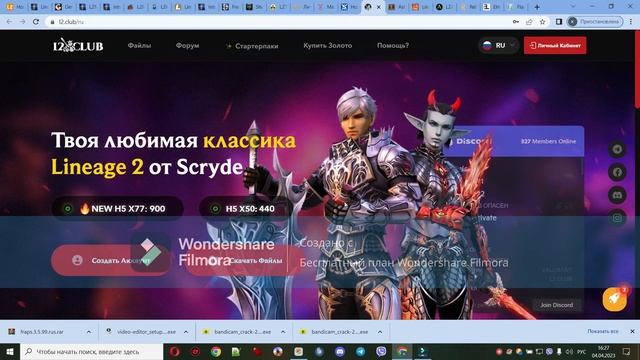This screenshot has height=360, width=640.
Task: Open the Telegram link in the side social icons
Action: pos(617,149)
